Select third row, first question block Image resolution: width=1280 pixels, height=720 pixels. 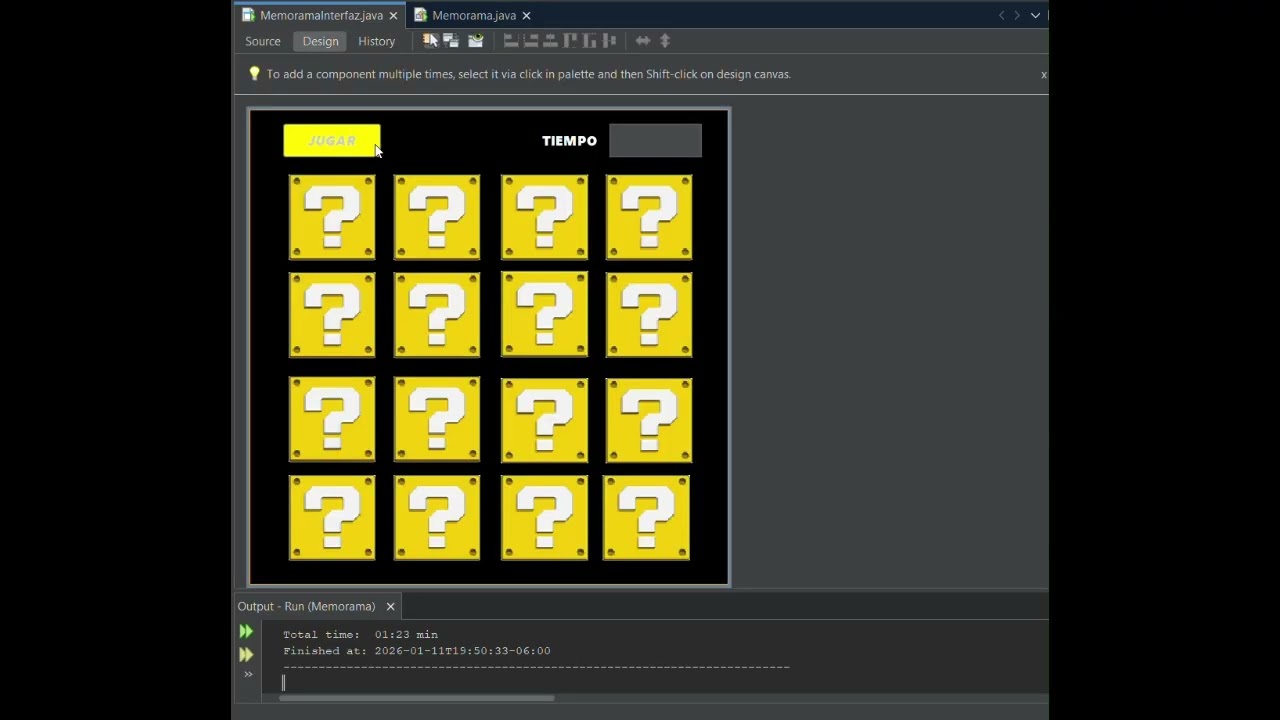332,419
